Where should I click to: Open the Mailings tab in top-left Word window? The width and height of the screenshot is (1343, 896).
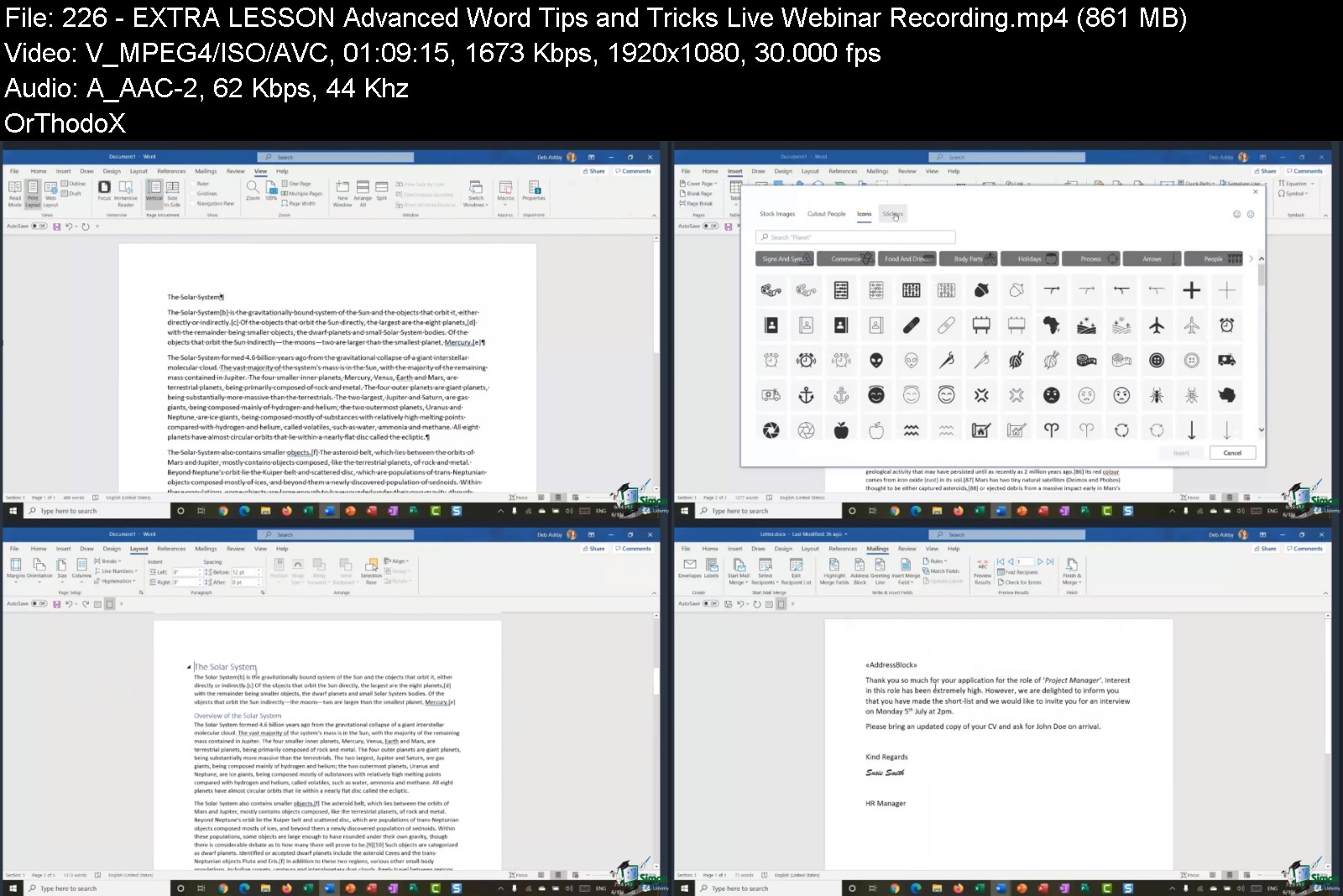206,171
